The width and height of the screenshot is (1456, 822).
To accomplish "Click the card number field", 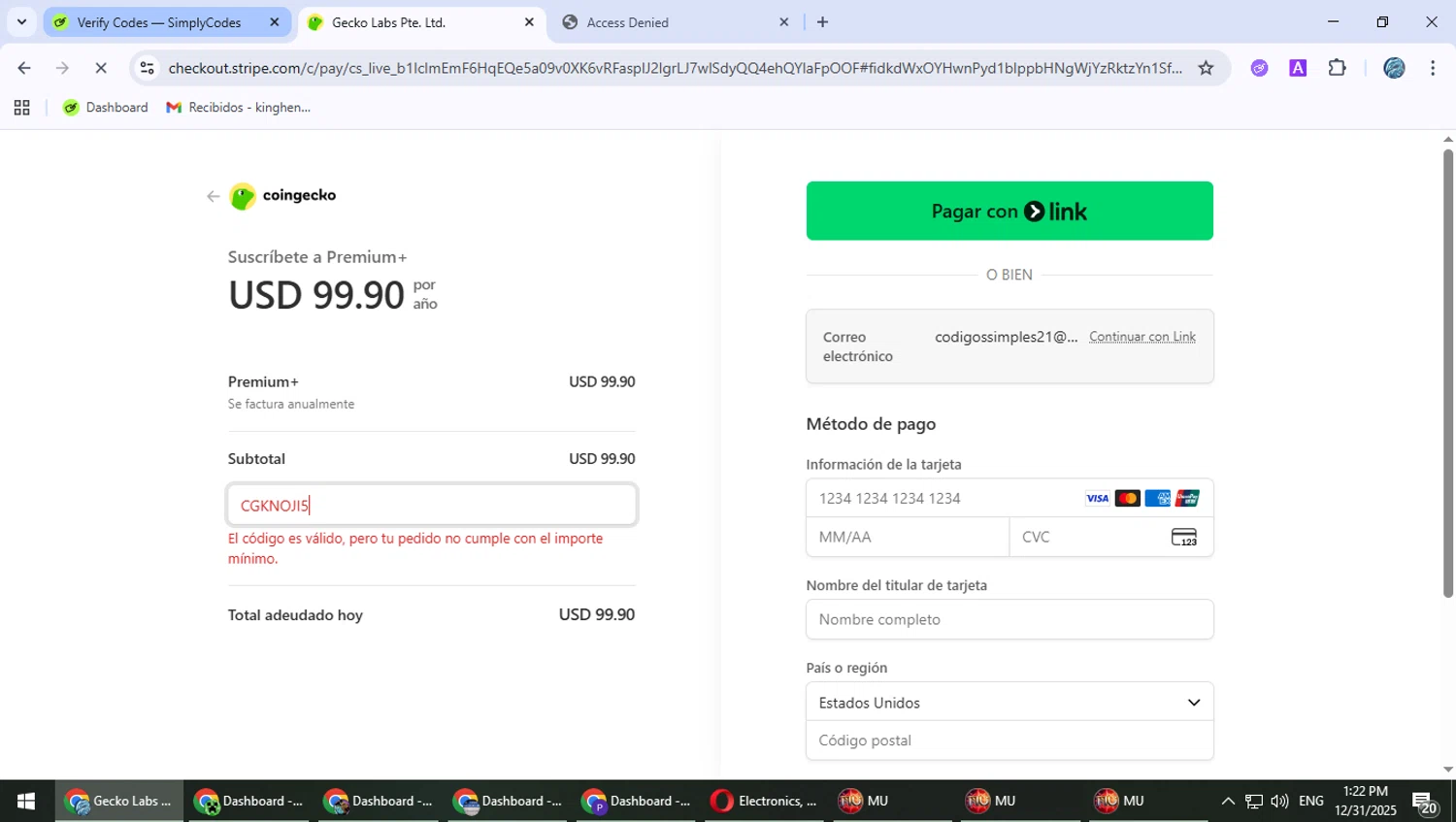I will 1009,499.
